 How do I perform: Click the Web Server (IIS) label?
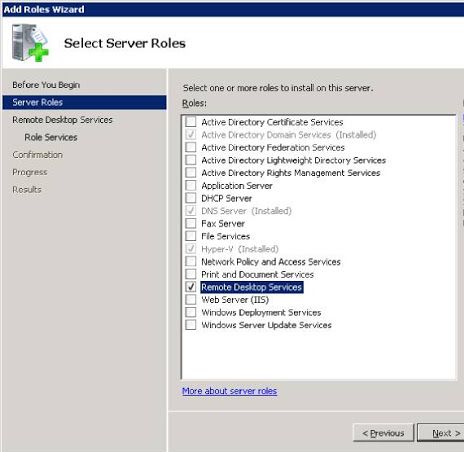[235, 300]
